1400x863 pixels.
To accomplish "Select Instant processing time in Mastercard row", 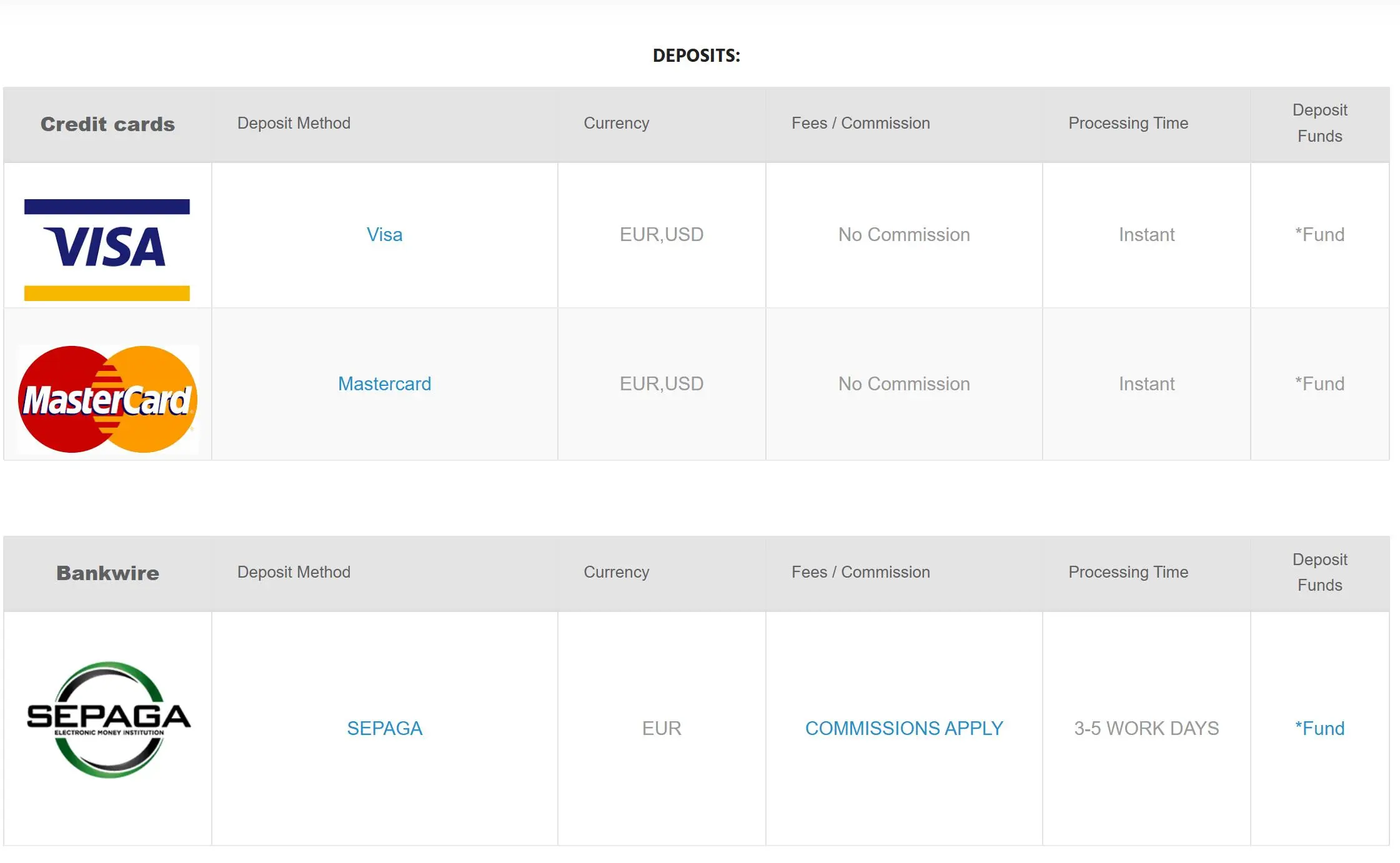I will [x=1146, y=384].
